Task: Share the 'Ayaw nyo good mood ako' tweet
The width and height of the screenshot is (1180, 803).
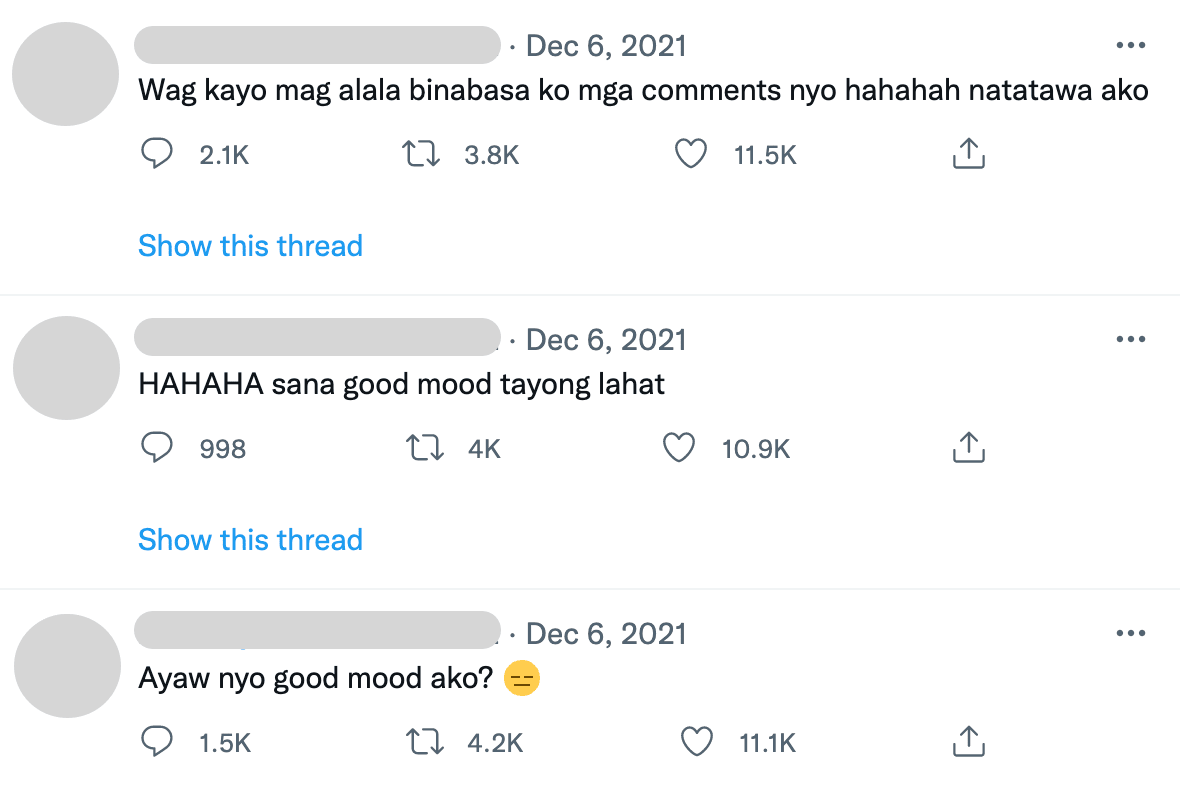Action: click(x=968, y=742)
